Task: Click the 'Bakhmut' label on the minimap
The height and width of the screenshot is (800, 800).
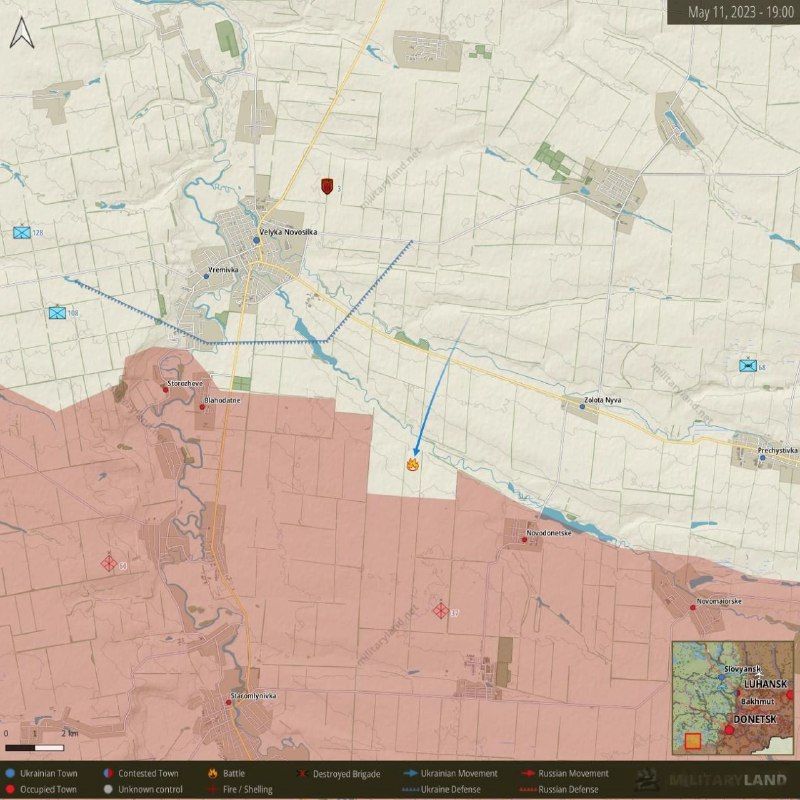Action: point(758,702)
